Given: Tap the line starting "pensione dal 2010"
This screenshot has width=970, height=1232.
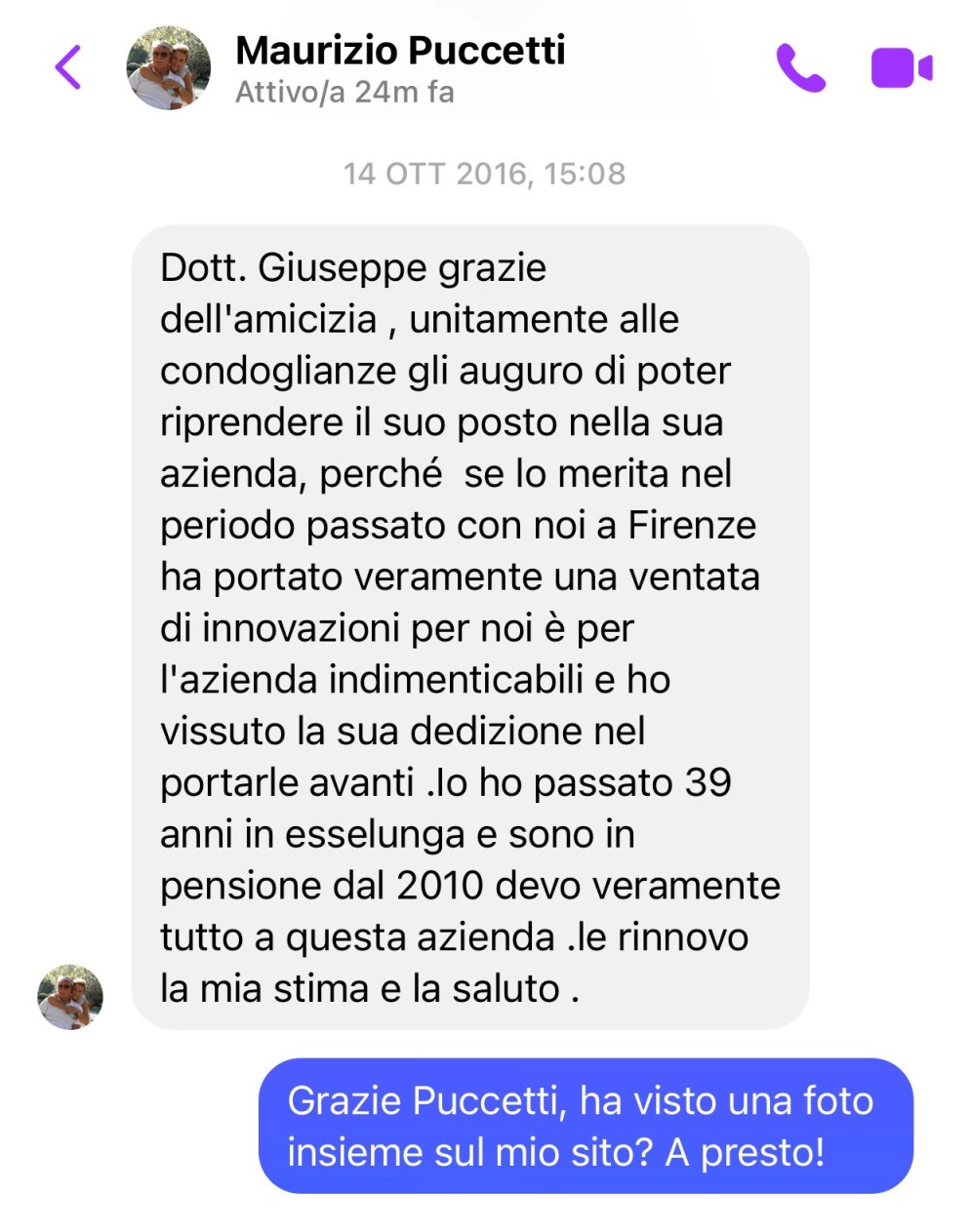Looking at the screenshot, I should click(x=470, y=886).
